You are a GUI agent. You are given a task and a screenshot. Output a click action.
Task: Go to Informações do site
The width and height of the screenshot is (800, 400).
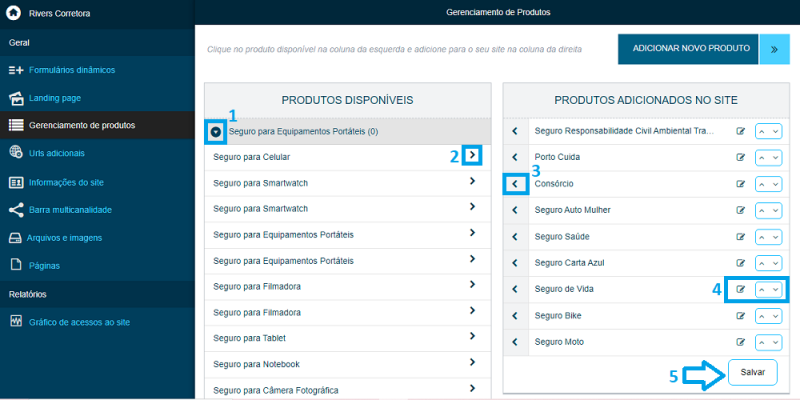66,182
